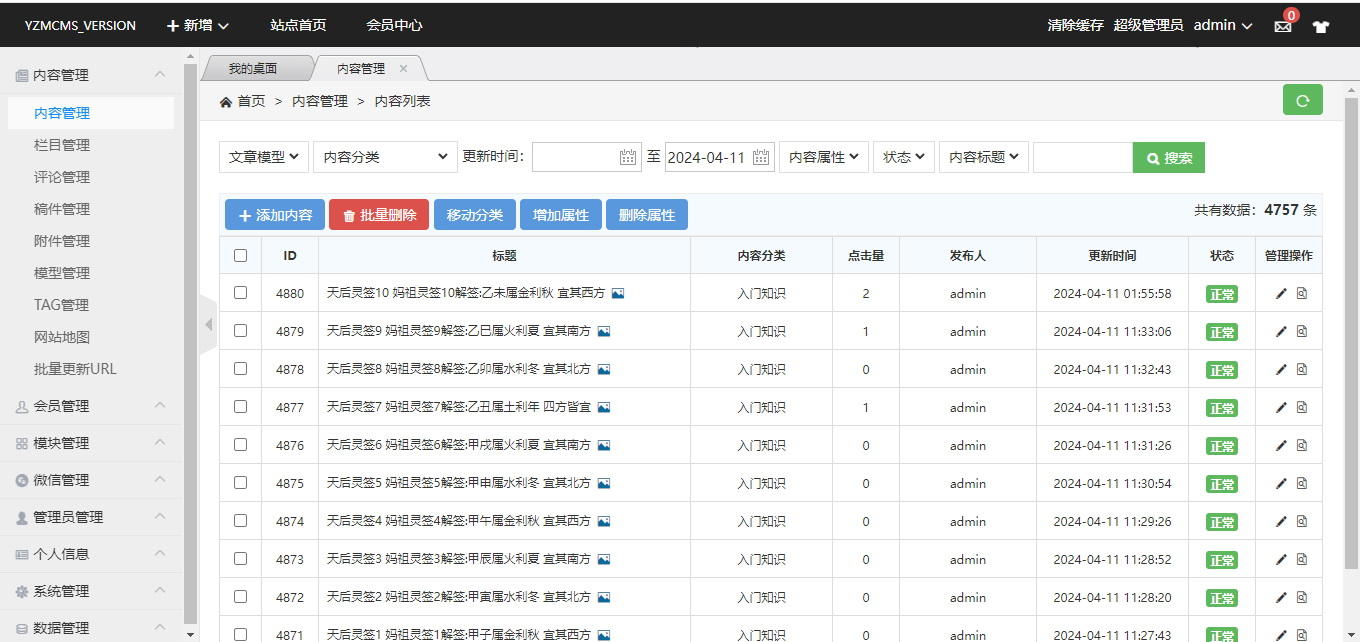Image resolution: width=1360 pixels, height=642 pixels.
Task: Close the 内容管理 tab with x
Action: pyautogui.click(x=403, y=69)
